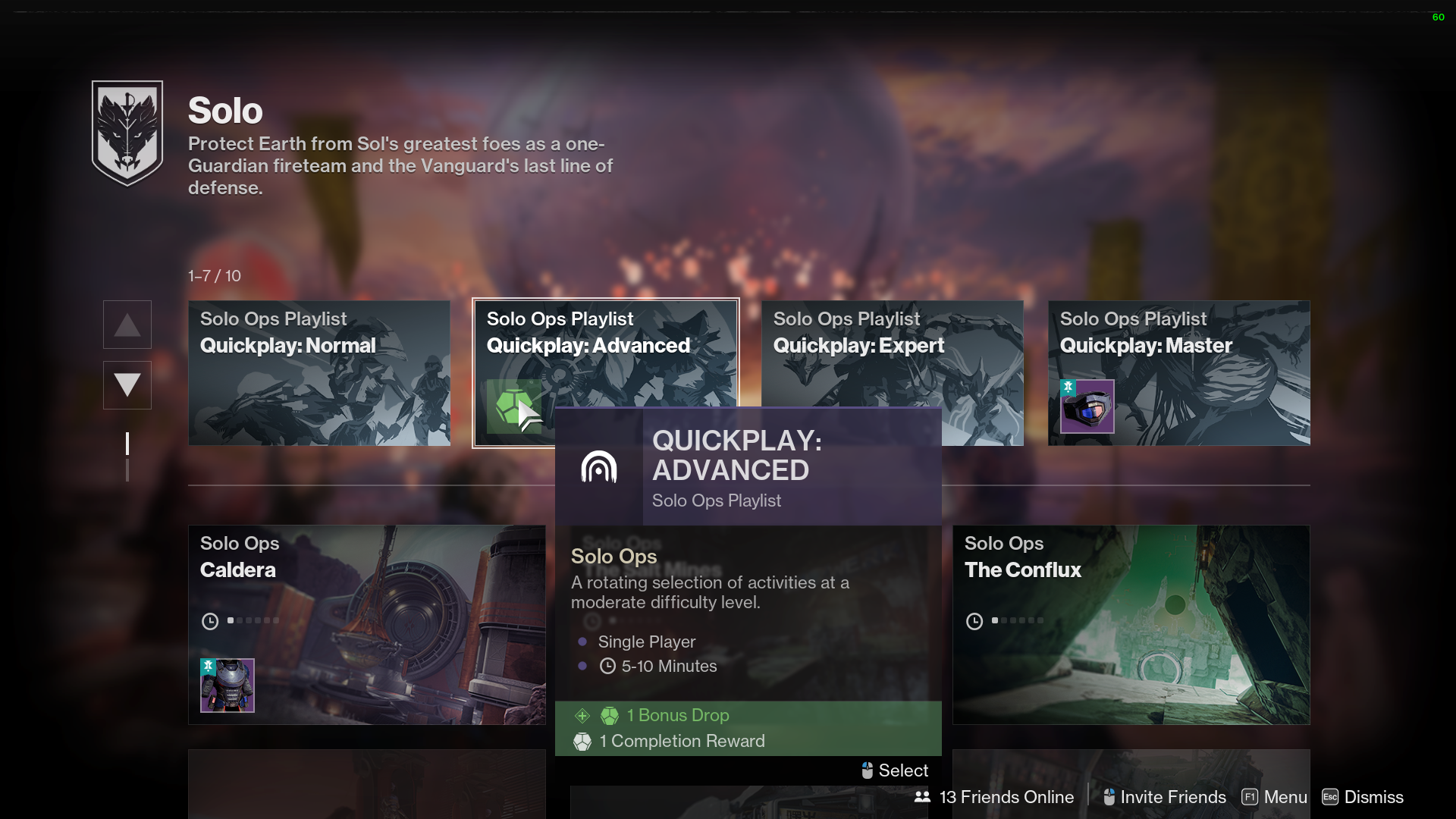This screenshot has height=819, width=1456.
Task: Click the Select prompt under the tooltip
Action: click(x=895, y=770)
